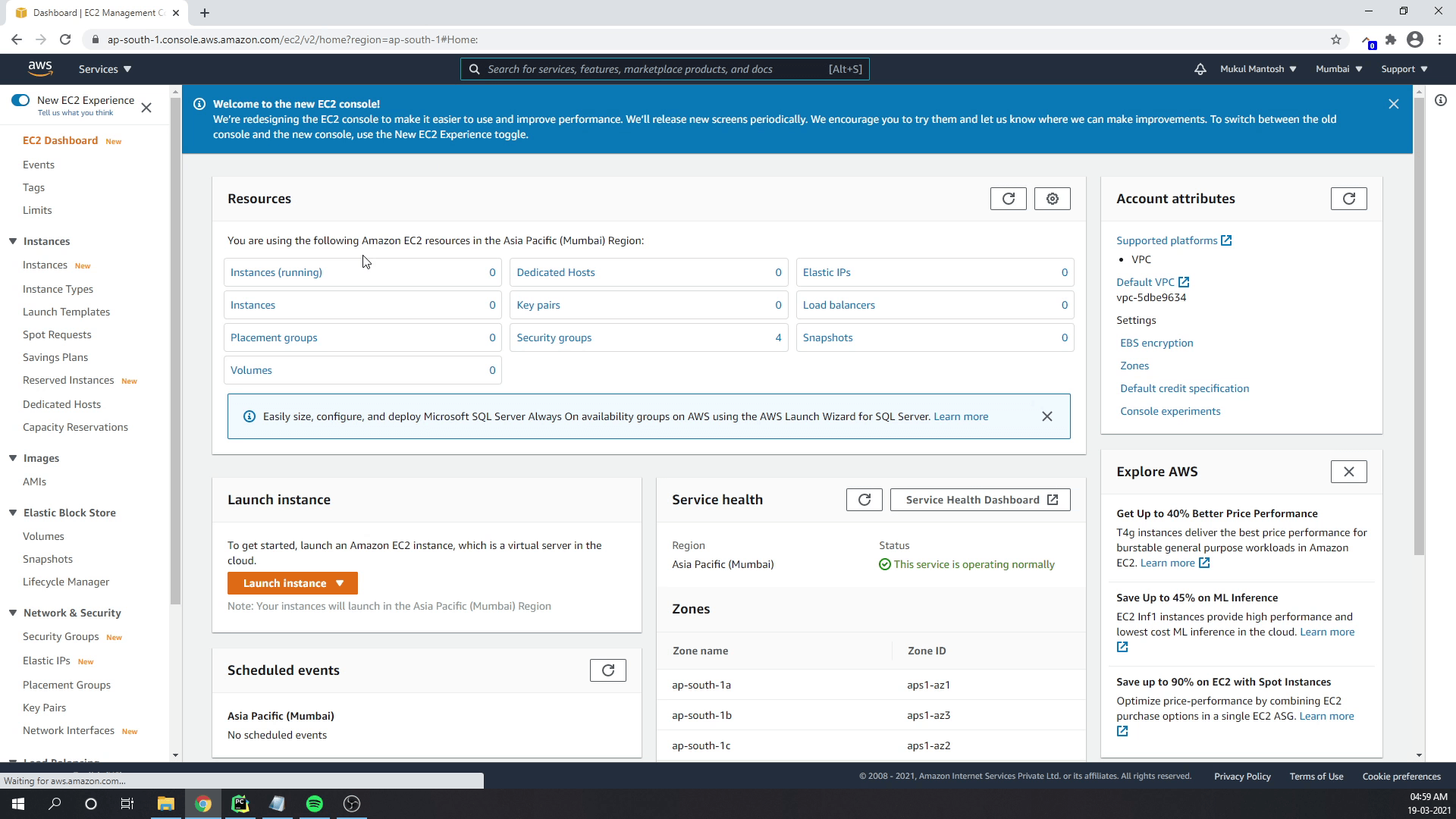
Task: Open the Services menu
Action: (x=103, y=68)
